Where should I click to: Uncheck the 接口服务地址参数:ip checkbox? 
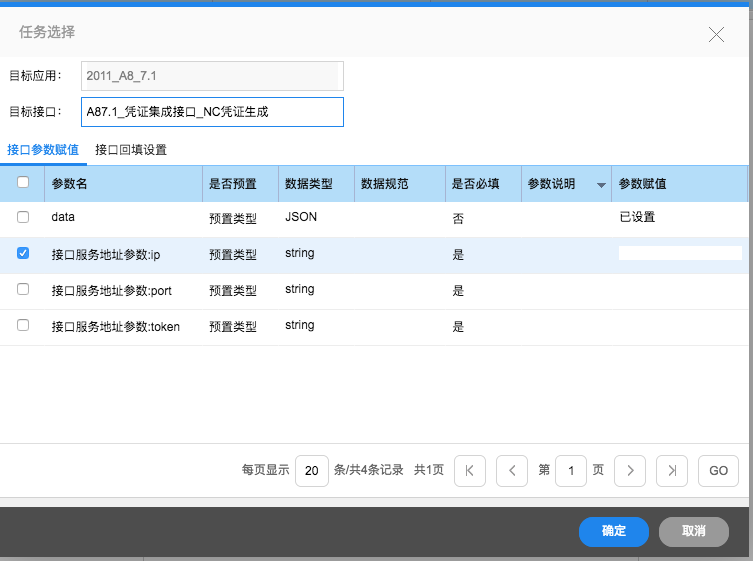[x=23, y=254]
